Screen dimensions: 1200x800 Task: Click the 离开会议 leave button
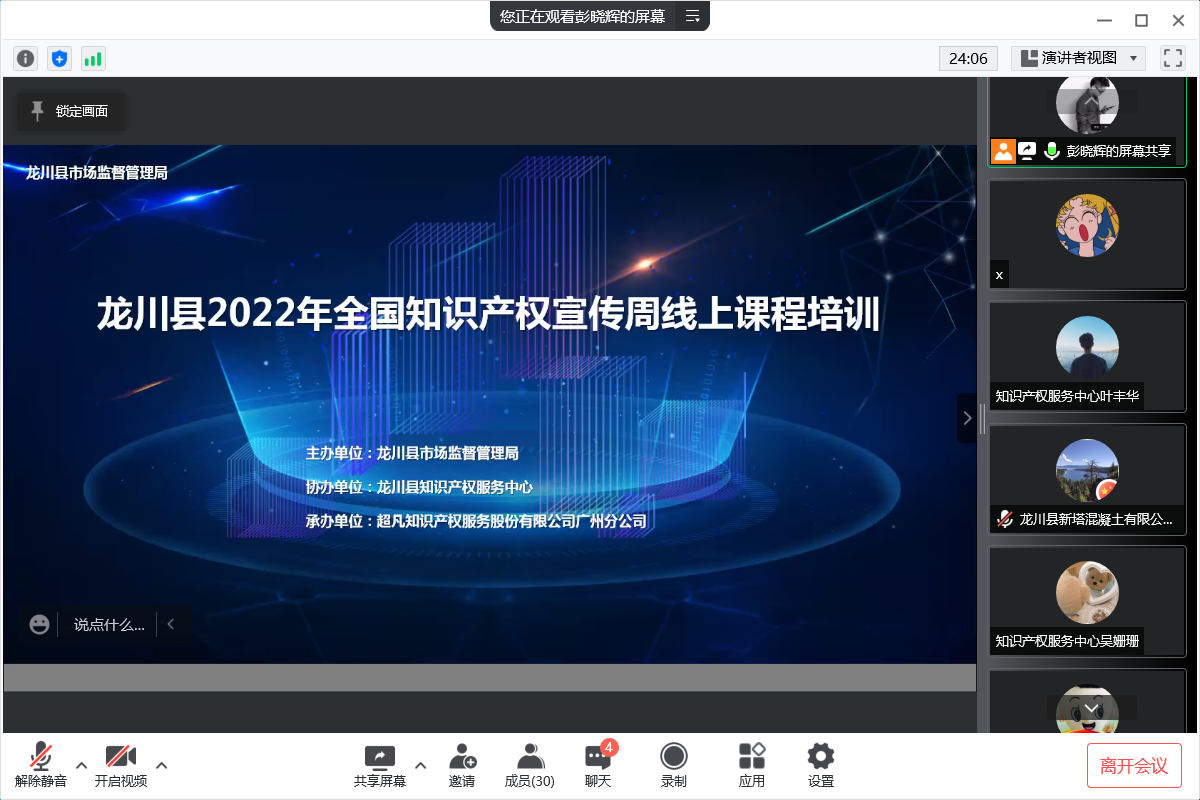pyautogui.click(x=1134, y=766)
